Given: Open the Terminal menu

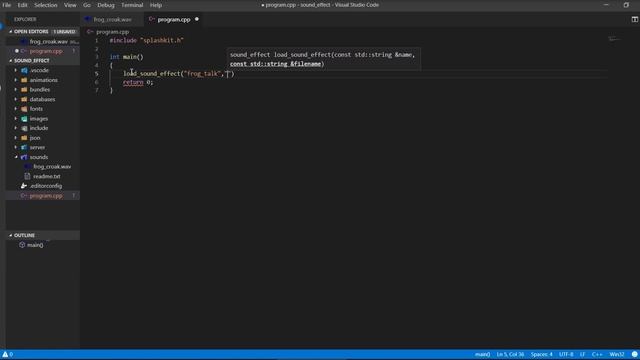Looking at the screenshot, I should coord(132,5).
